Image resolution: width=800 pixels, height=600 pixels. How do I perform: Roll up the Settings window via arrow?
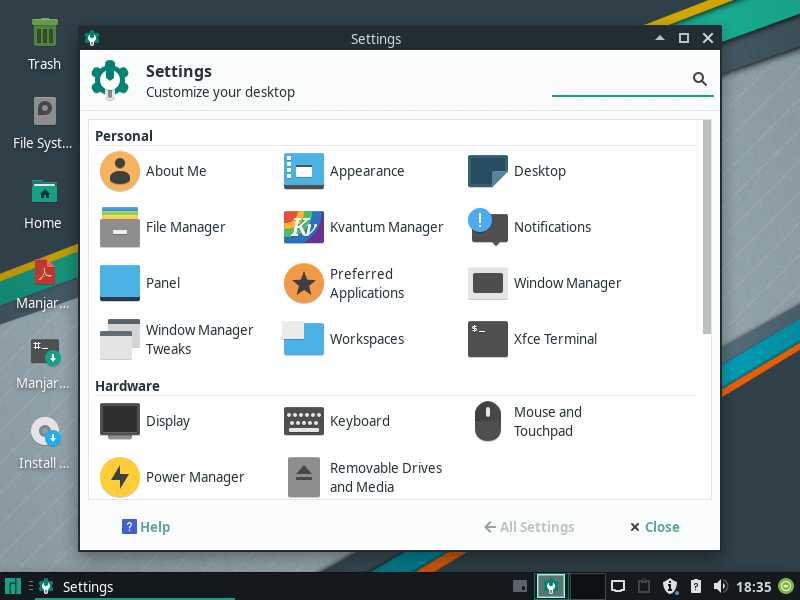tap(660, 38)
